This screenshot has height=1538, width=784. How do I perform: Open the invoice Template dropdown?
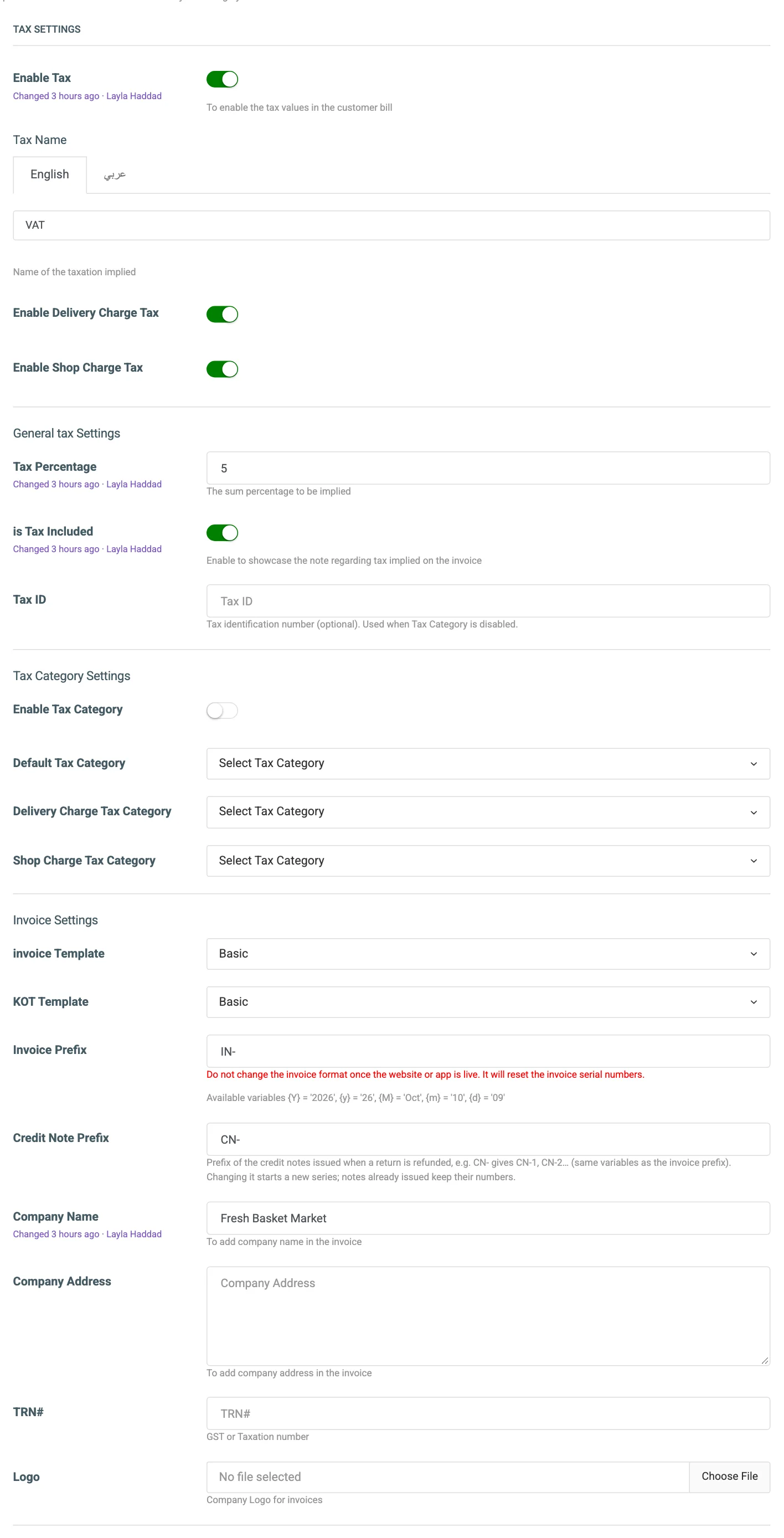pos(488,954)
